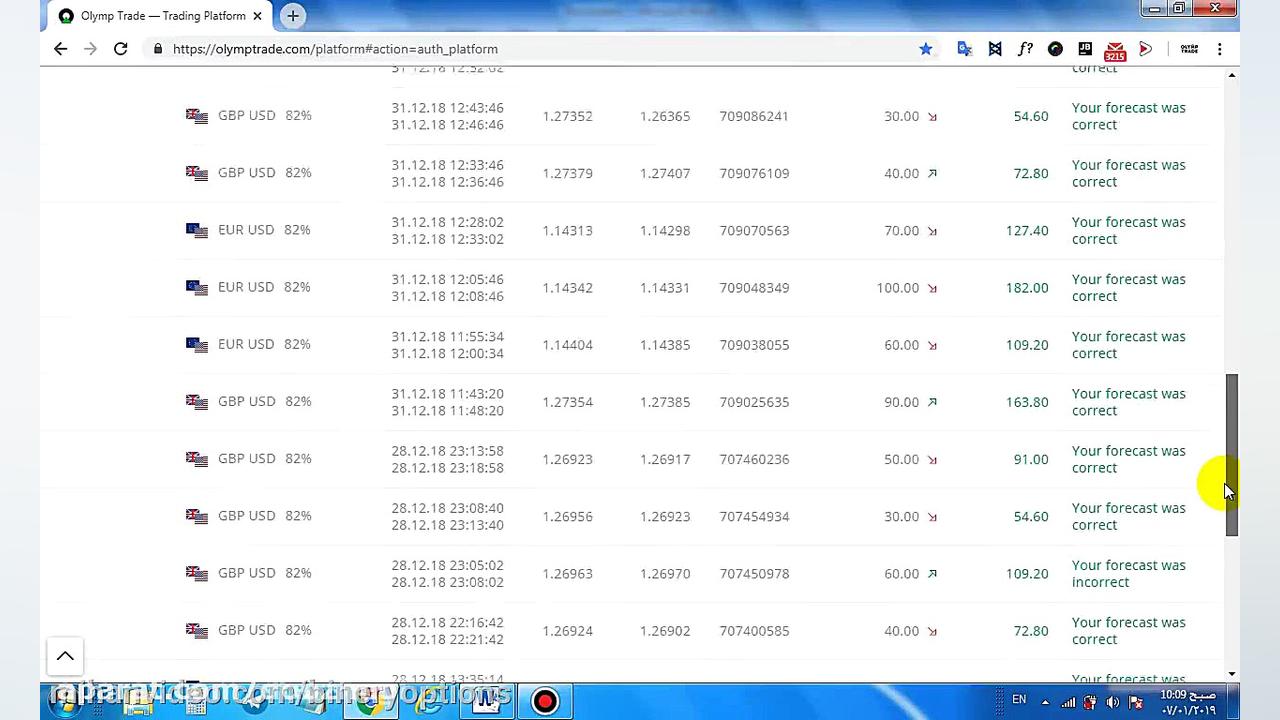The width and height of the screenshot is (1280, 720).
Task: Click the up arrow beside amount 90.00
Action: point(932,402)
